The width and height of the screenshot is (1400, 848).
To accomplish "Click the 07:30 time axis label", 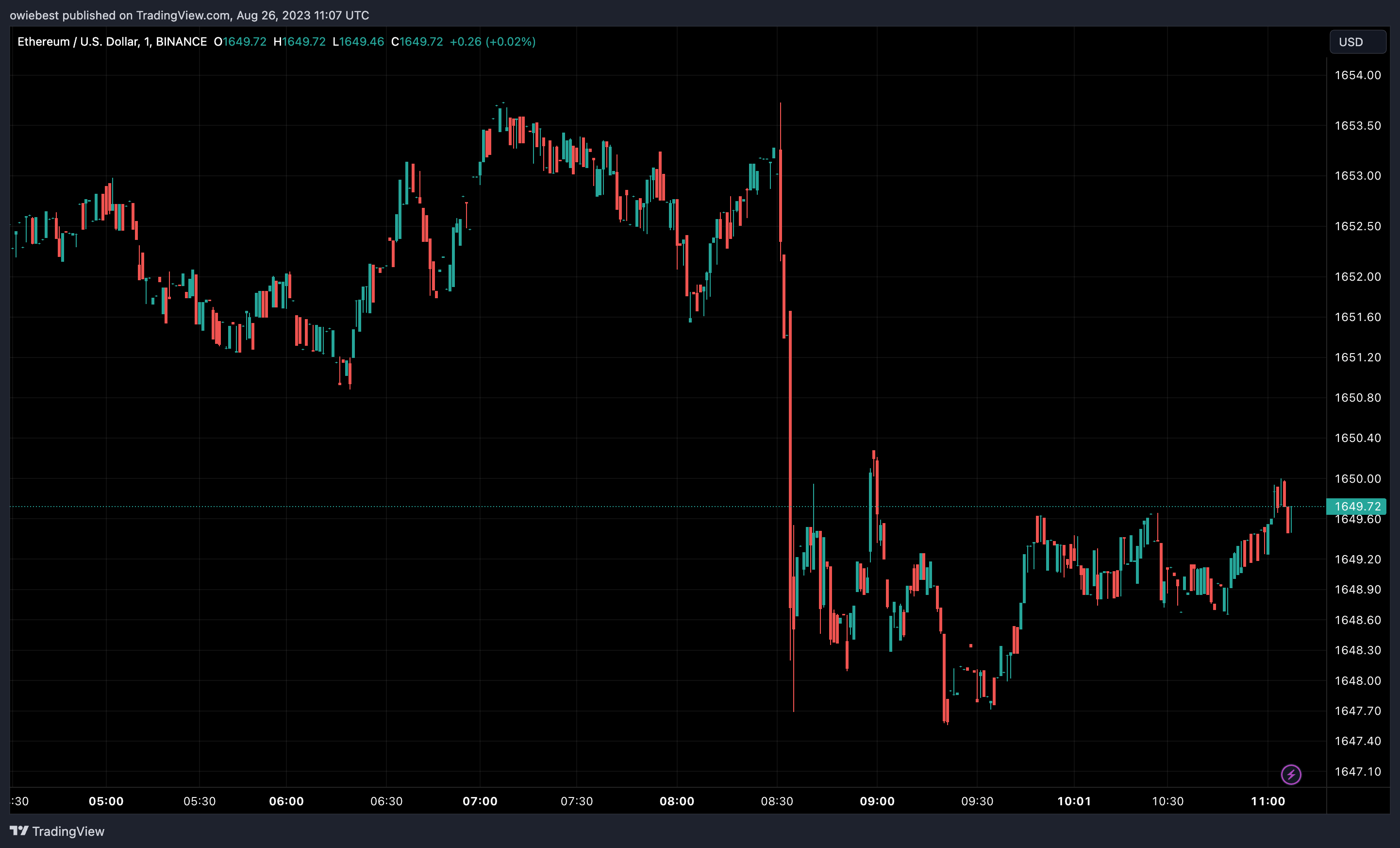I will point(577,801).
